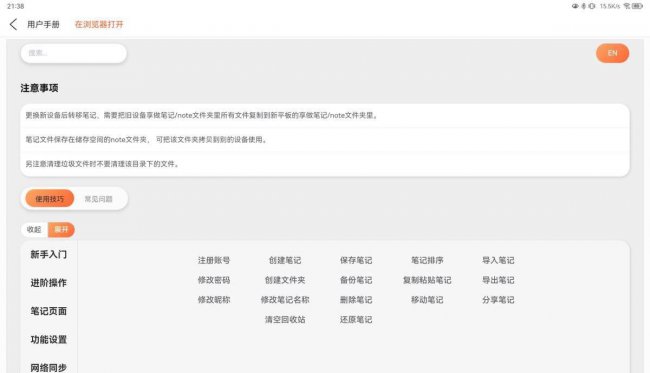Select the 常见问题 tab
The image size is (650, 373).
99,199
